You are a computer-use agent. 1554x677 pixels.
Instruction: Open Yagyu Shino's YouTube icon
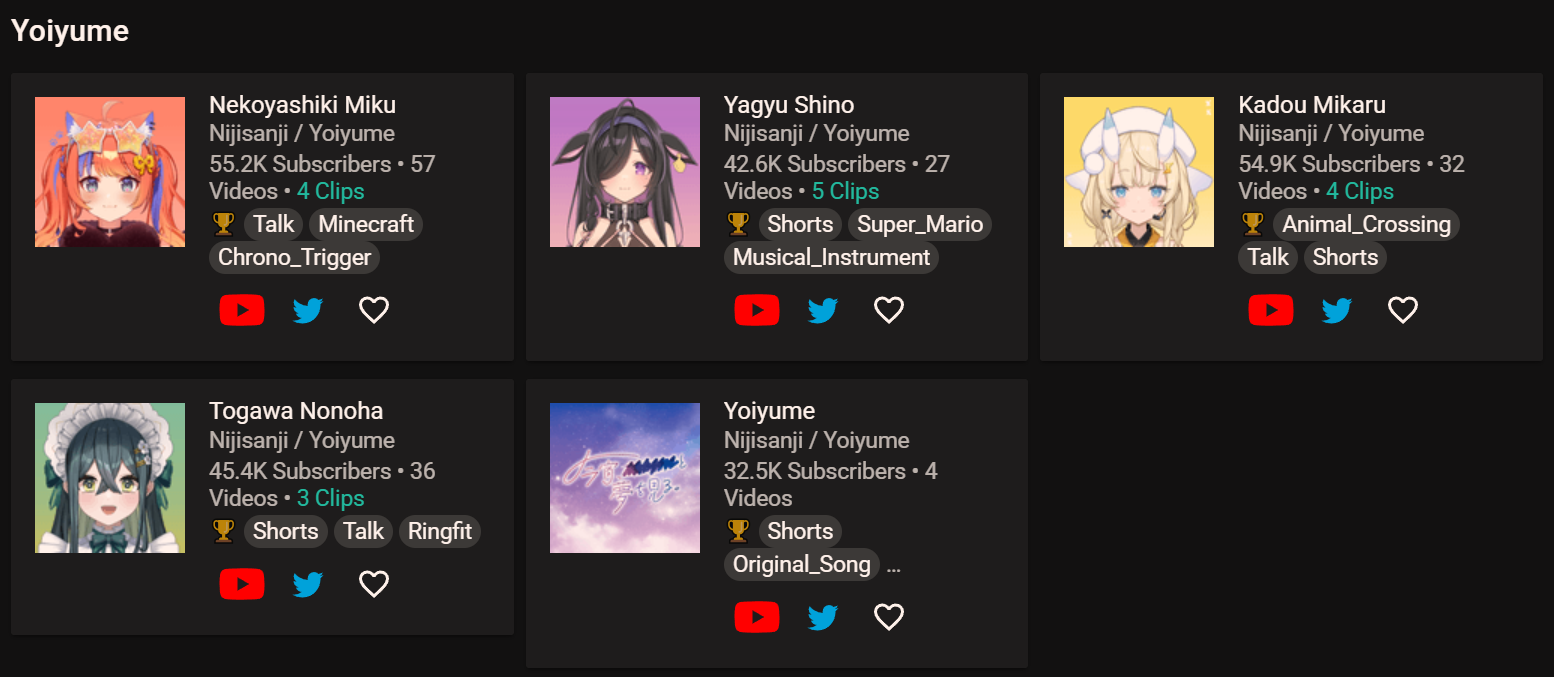pos(757,310)
